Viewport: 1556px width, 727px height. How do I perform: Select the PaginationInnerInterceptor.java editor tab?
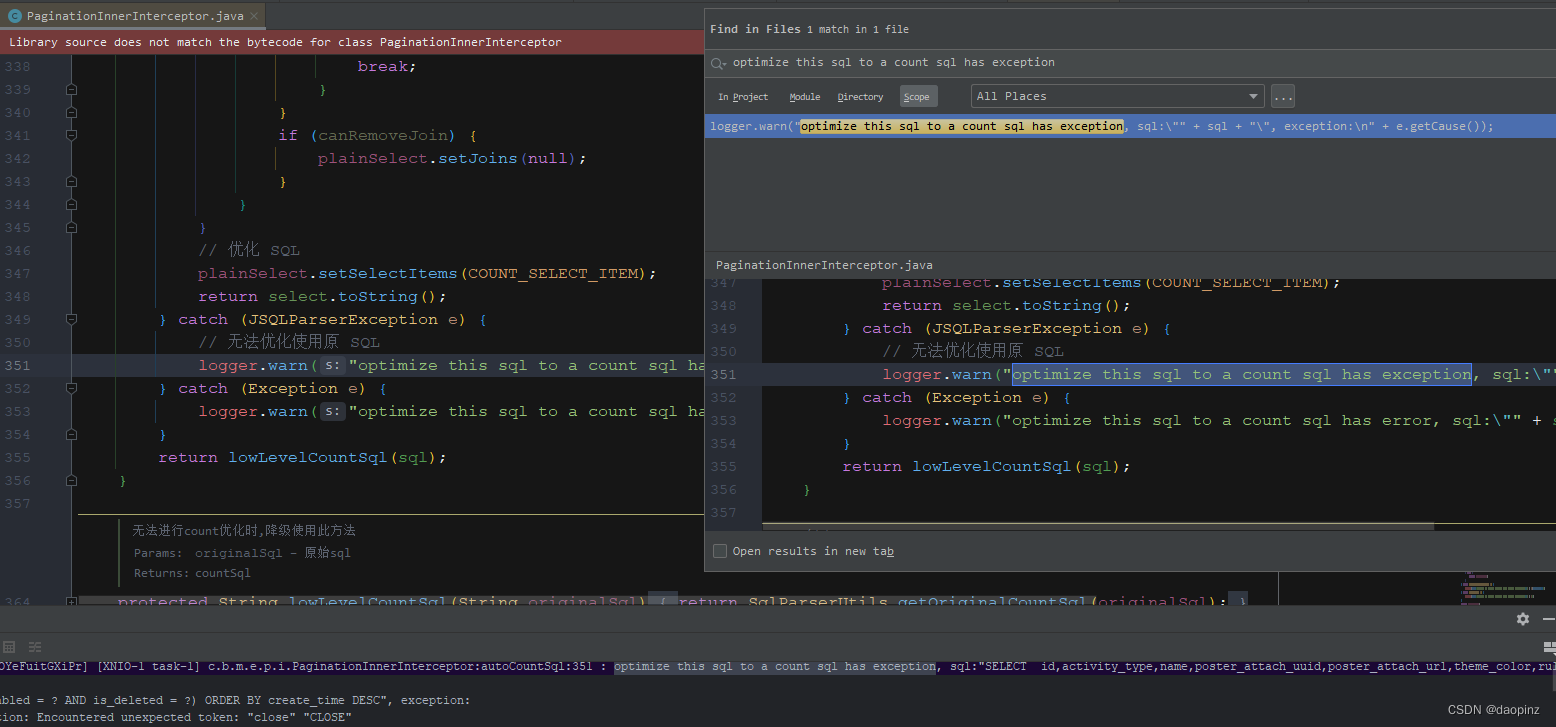[134, 16]
